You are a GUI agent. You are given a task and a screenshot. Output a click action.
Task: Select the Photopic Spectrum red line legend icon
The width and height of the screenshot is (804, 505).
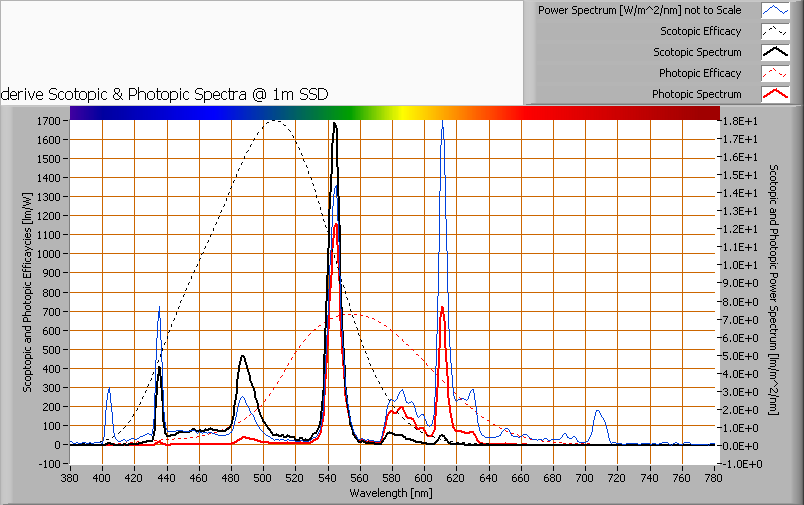[x=776, y=94]
